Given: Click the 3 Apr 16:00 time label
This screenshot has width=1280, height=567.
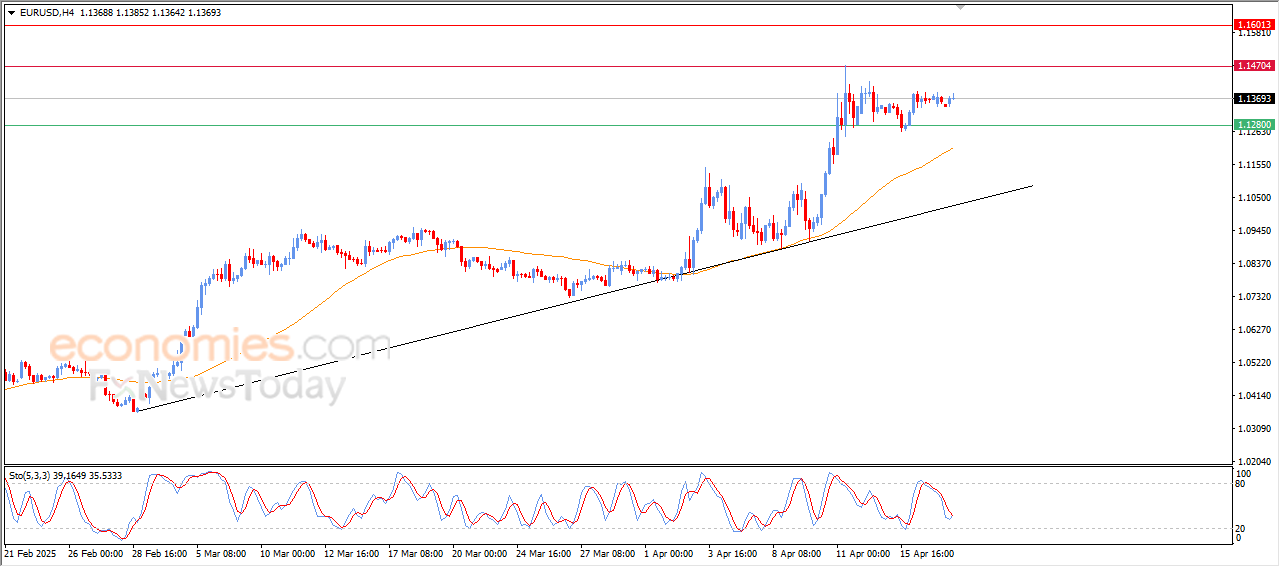Looking at the screenshot, I should click(735, 553).
